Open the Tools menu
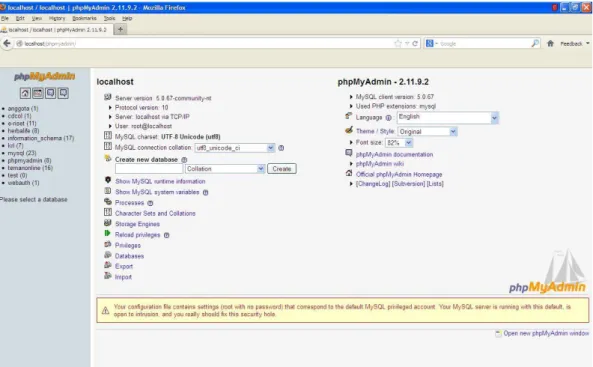The width and height of the screenshot is (593, 367). (x=109, y=18)
